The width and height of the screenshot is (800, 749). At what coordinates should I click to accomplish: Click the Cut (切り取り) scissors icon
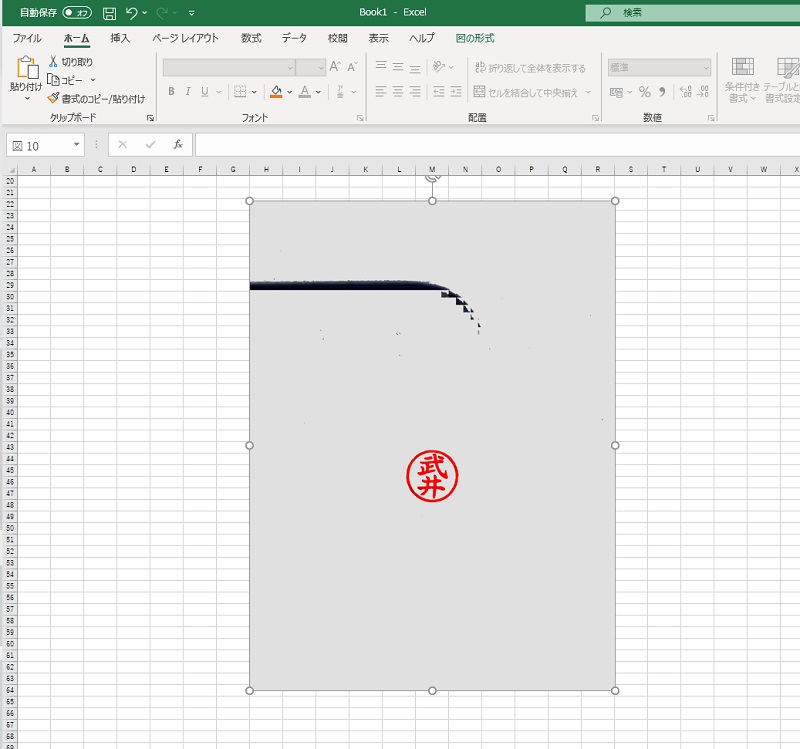[x=54, y=62]
